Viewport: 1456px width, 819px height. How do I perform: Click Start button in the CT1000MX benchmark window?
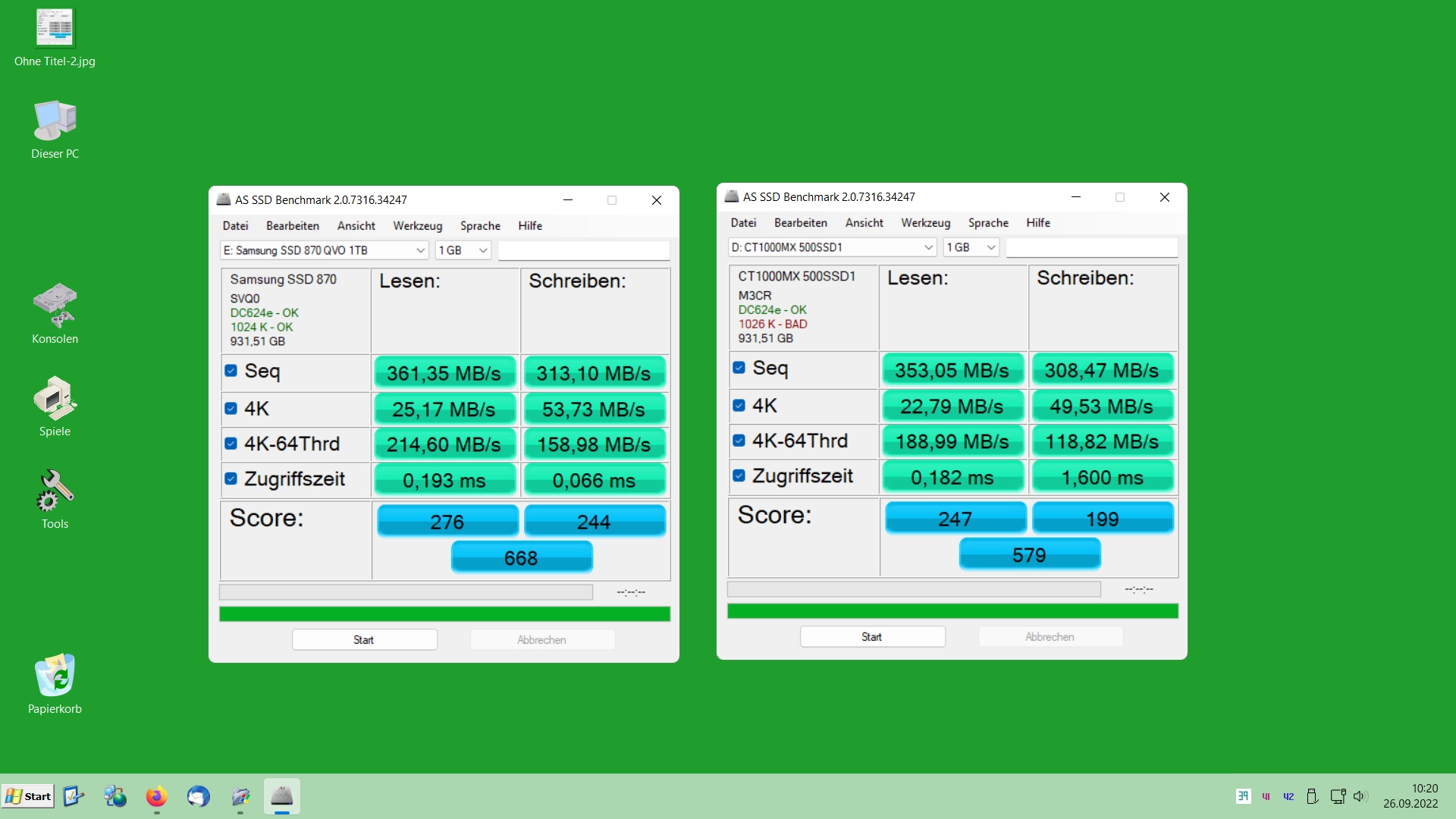(872, 637)
